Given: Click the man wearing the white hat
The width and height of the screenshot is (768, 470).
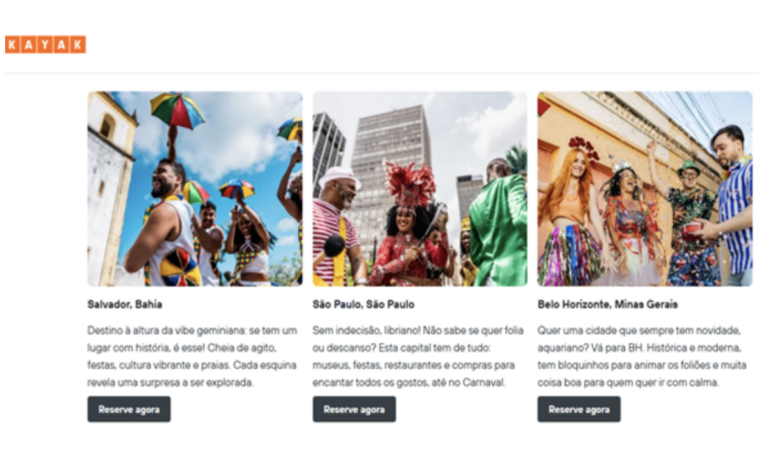Looking at the screenshot, I should 338,225.
